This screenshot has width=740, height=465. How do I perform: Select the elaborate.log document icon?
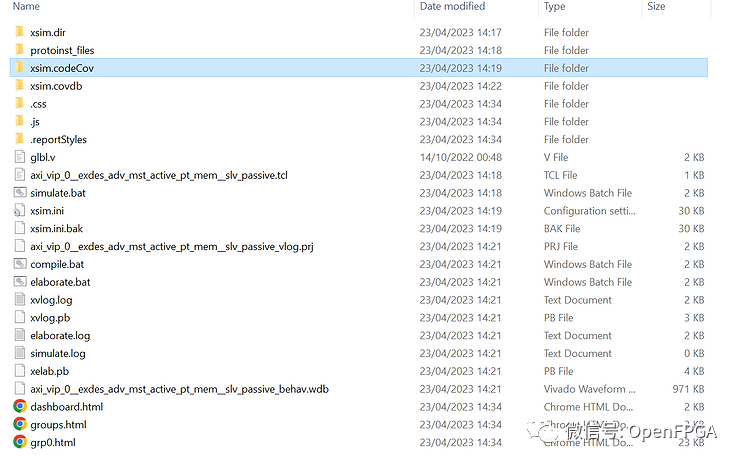(x=20, y=335)
